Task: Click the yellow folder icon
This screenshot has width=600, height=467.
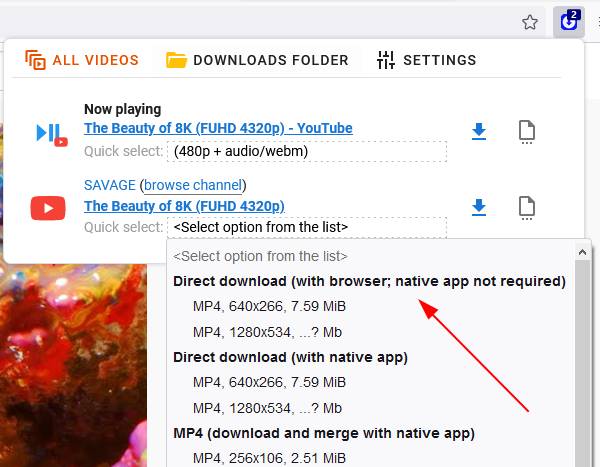Action: (x=176, y=60)
